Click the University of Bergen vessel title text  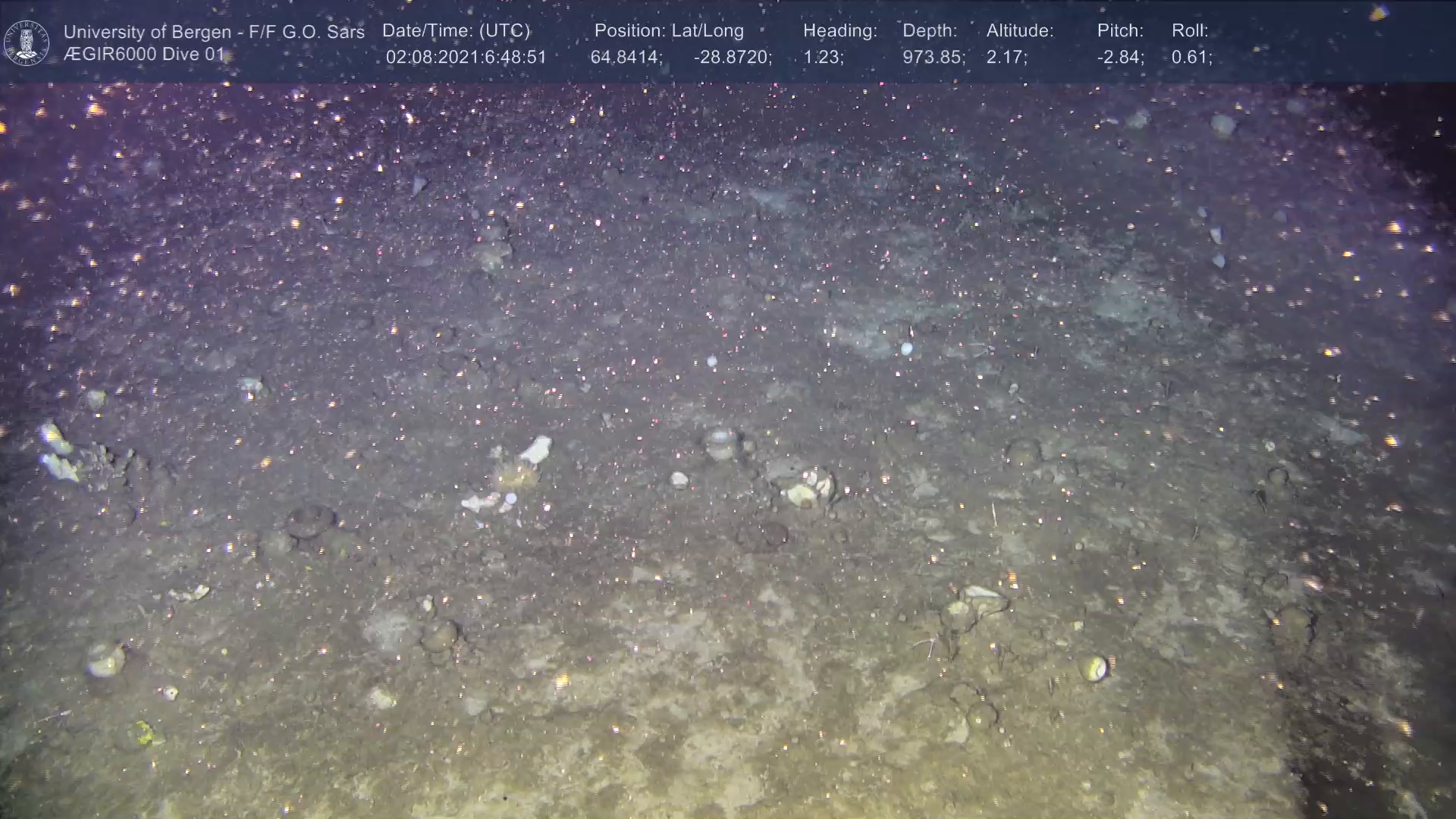214,32
